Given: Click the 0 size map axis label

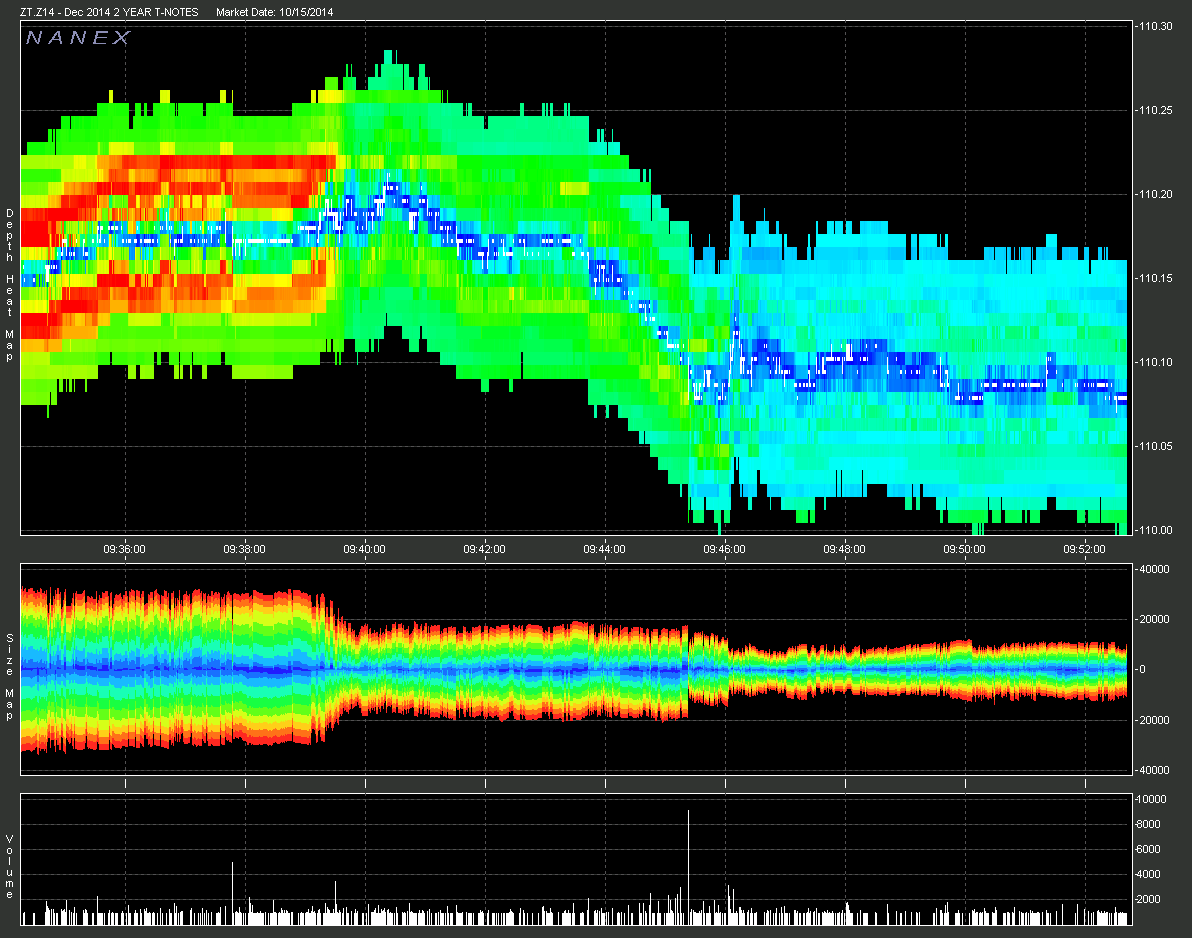Looking at the screenshot, I should click(1142, 670).
